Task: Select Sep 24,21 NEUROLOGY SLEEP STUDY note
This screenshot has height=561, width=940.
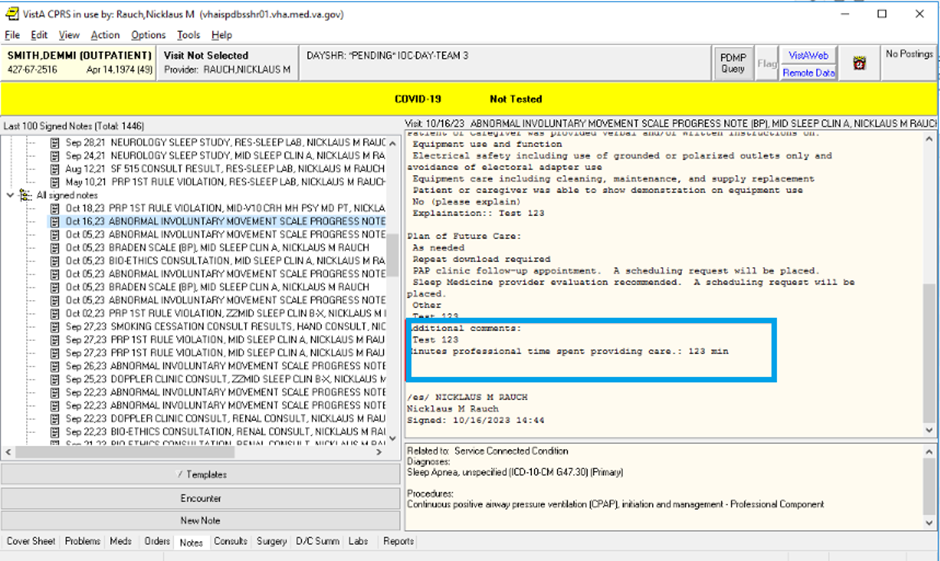Action: click(225, 156)
